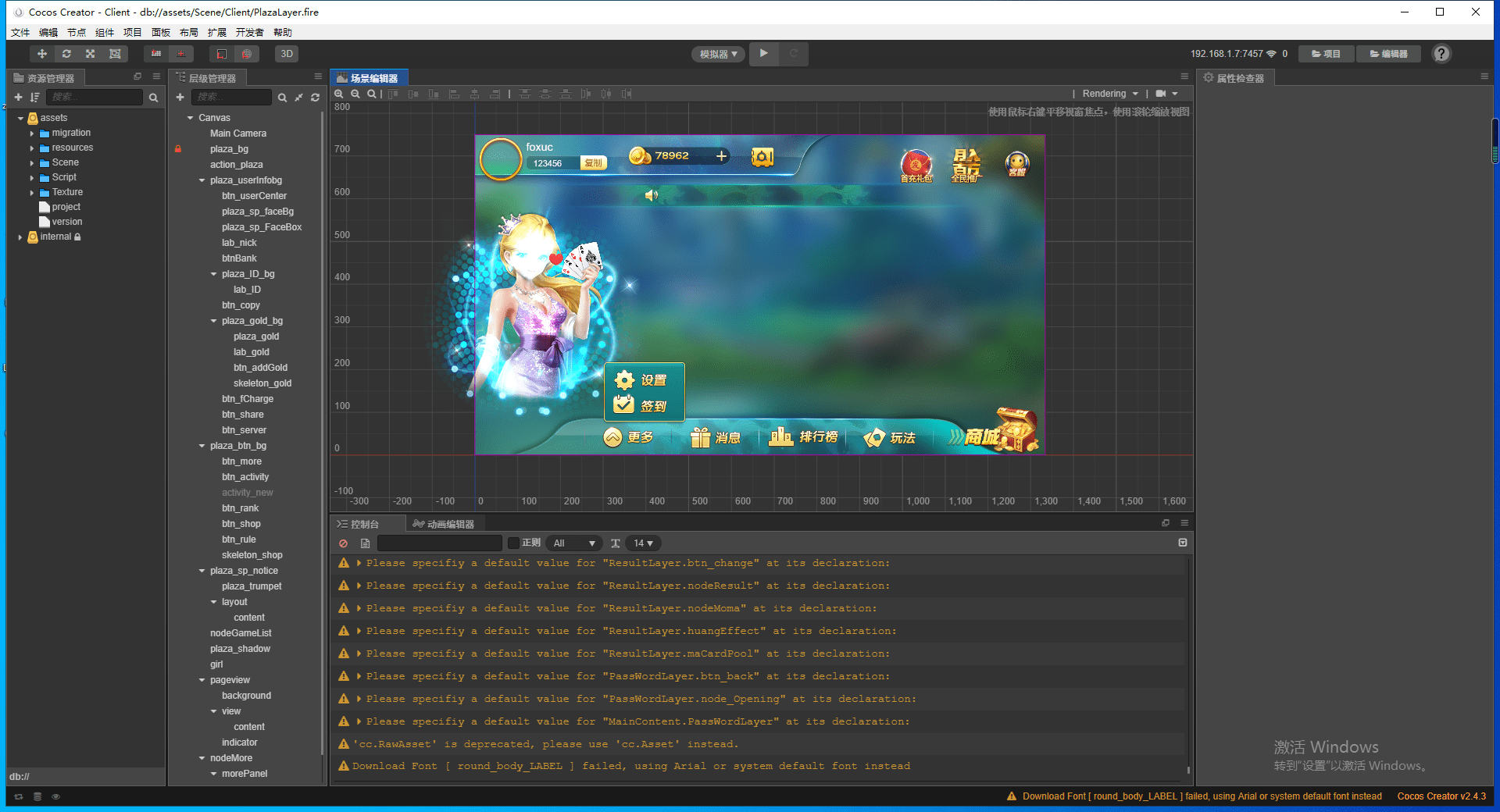Open the 开发者 menu
This screenshot has width=1500, height=812.
tap(250, 32)
